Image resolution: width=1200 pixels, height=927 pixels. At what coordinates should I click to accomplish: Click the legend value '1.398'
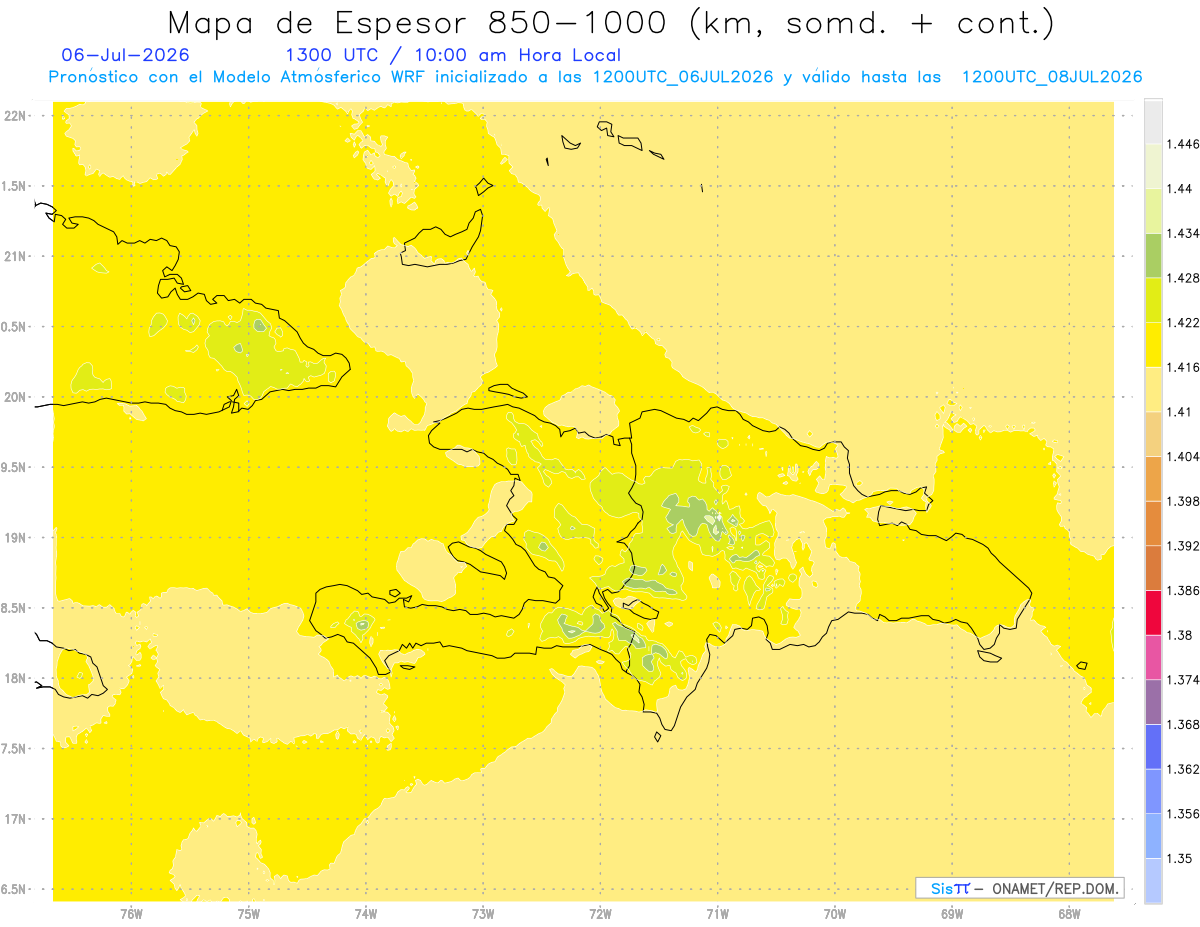[x=1184, y=501]
